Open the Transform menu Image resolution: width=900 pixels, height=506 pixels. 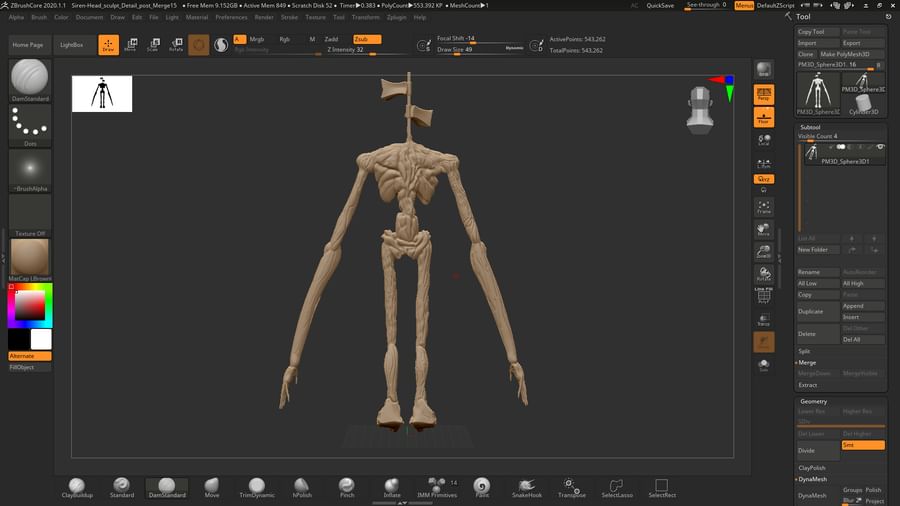(x=366, y=17)
